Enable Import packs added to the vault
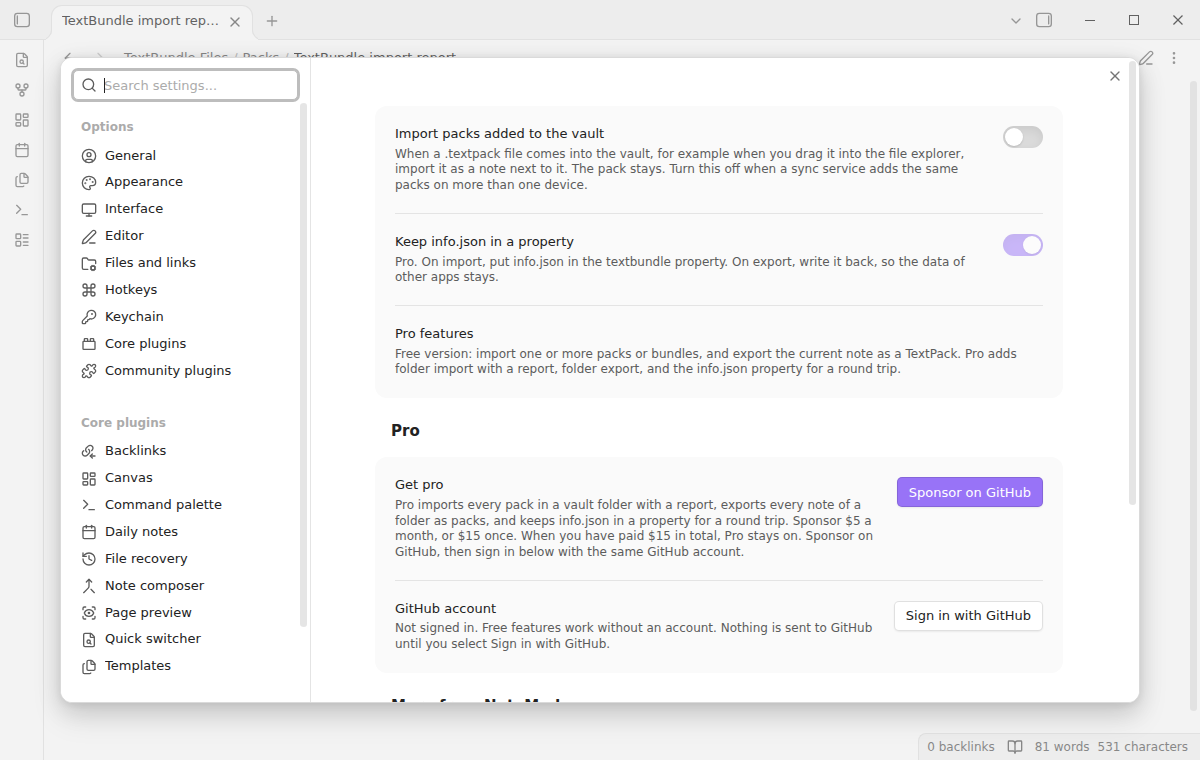This screenshot has width=1200, height=760. (x=1022, y=137)
